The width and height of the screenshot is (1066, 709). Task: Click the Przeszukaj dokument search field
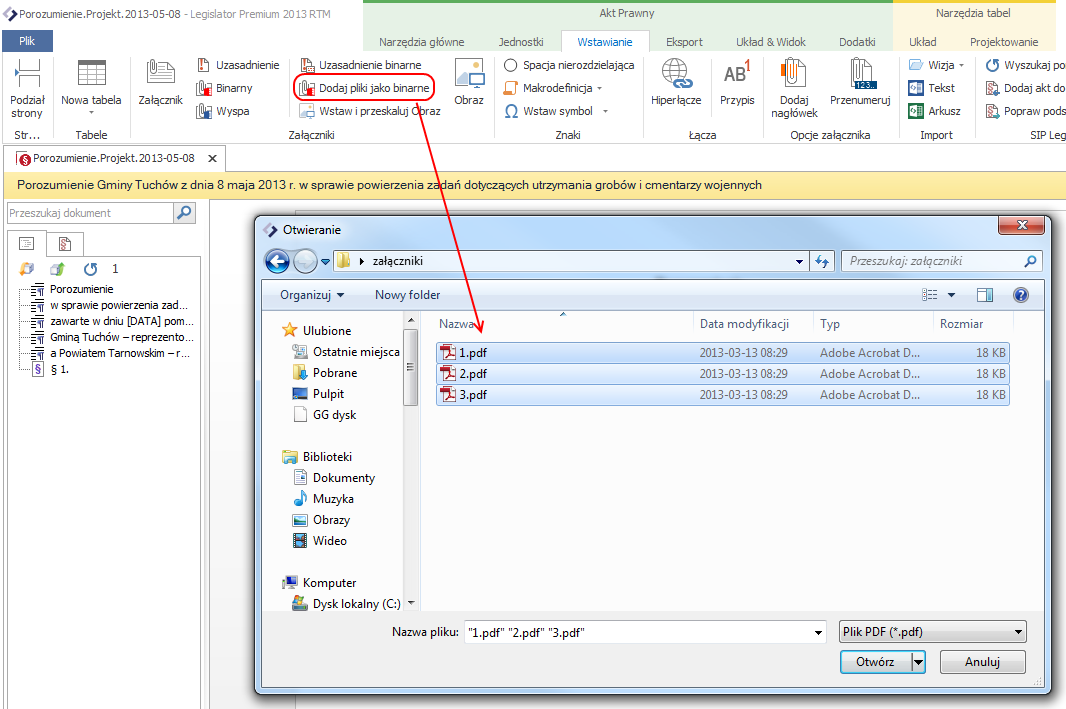(x=90, y=213)
